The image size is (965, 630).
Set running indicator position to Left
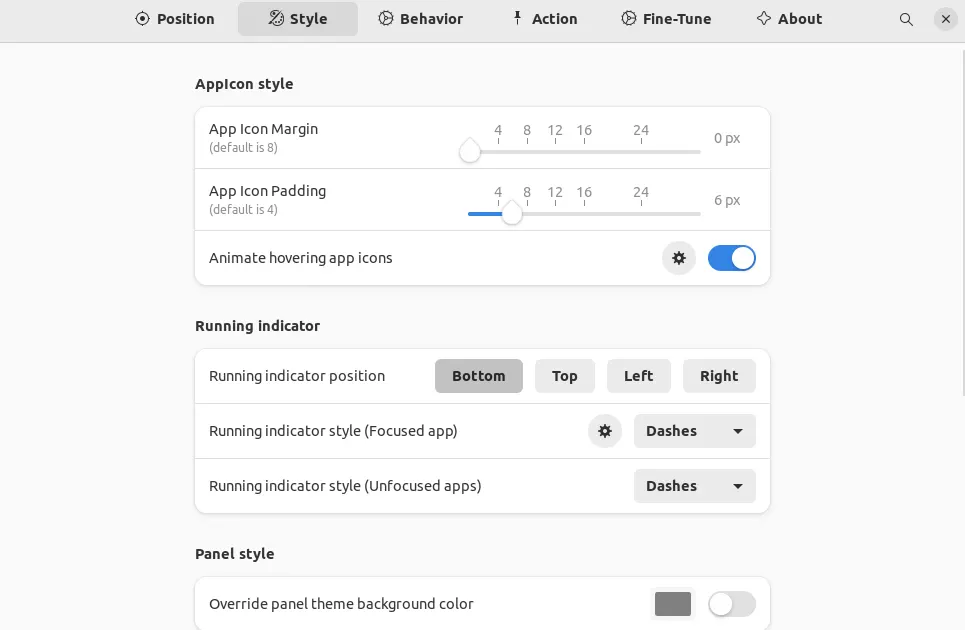638,376
